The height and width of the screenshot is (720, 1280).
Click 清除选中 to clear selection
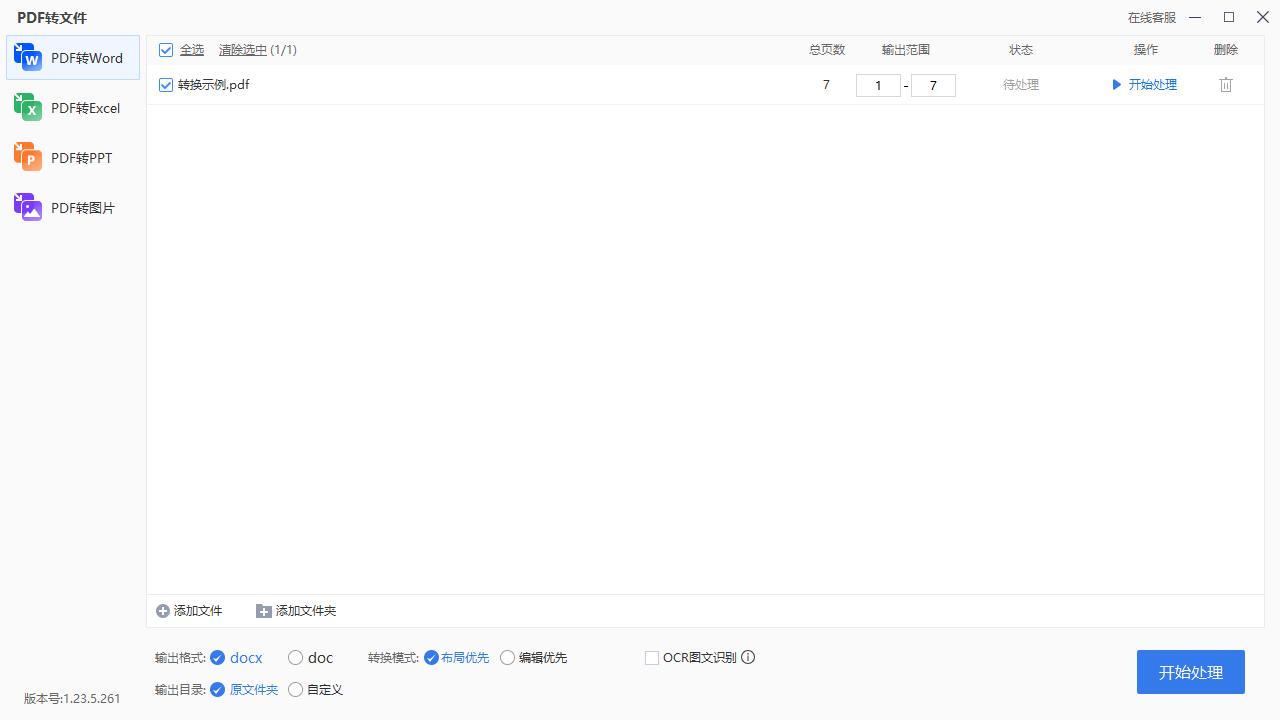pyautogui.click(x=244, y=49)
